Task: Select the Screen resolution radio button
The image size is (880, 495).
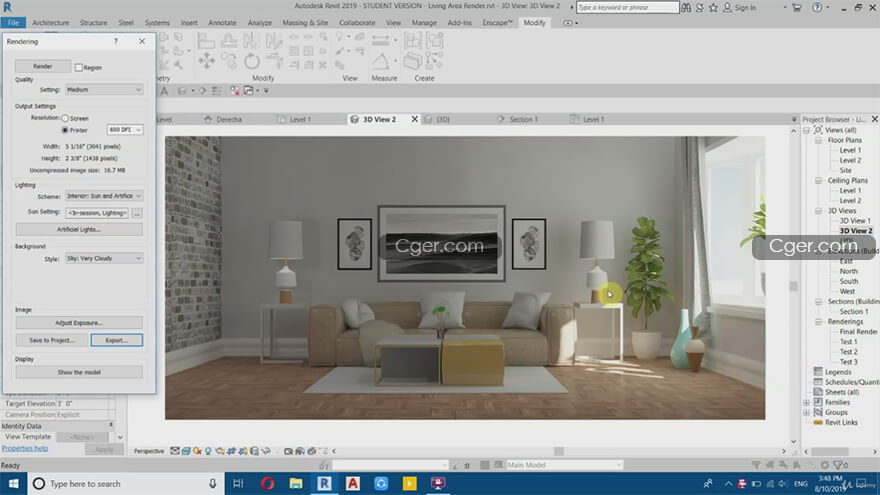Action: [65, 118]
